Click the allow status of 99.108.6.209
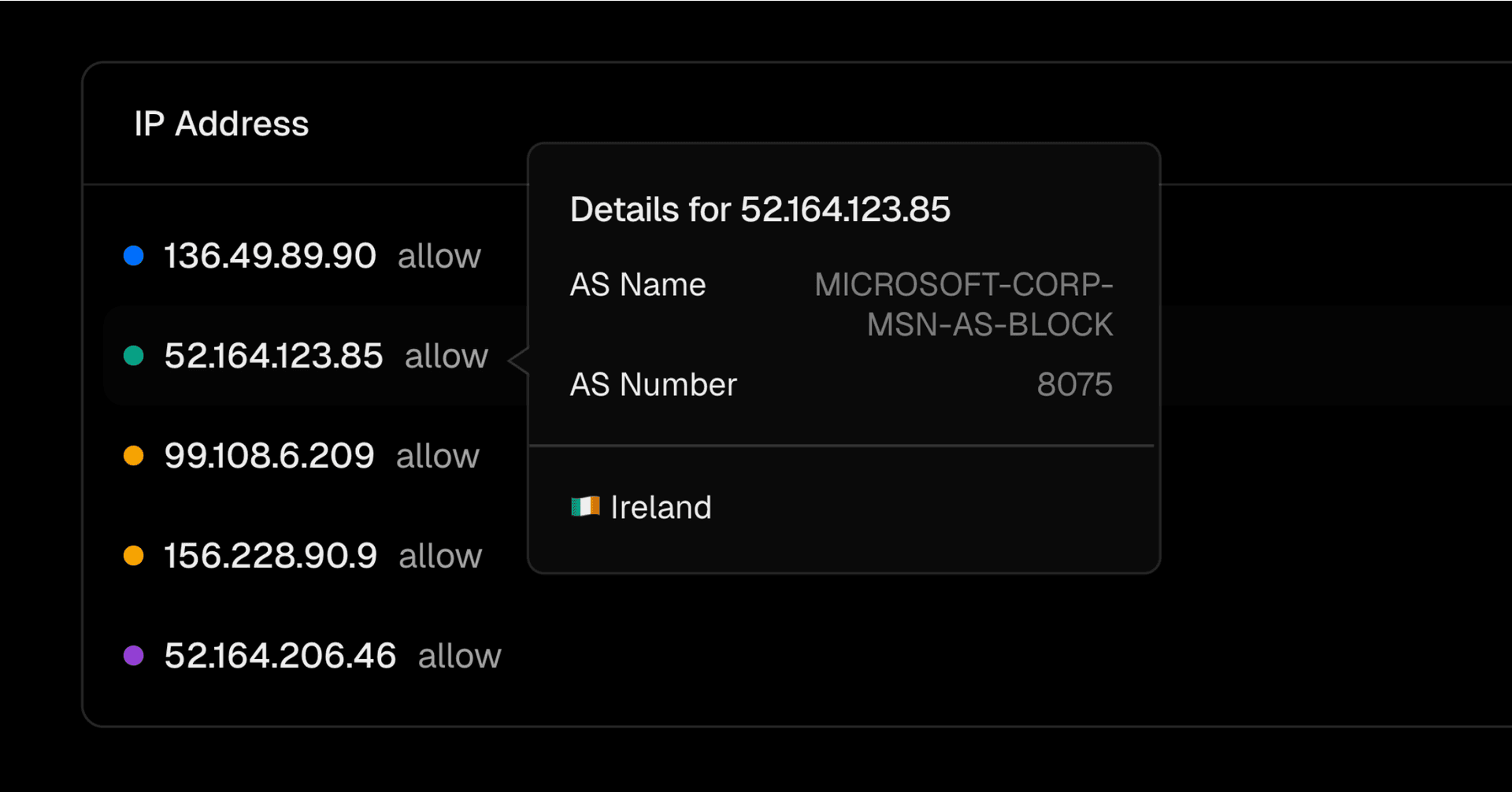The width and height of the screenshot is (1512, 792). pyautogui.click(x=437, y=457)
